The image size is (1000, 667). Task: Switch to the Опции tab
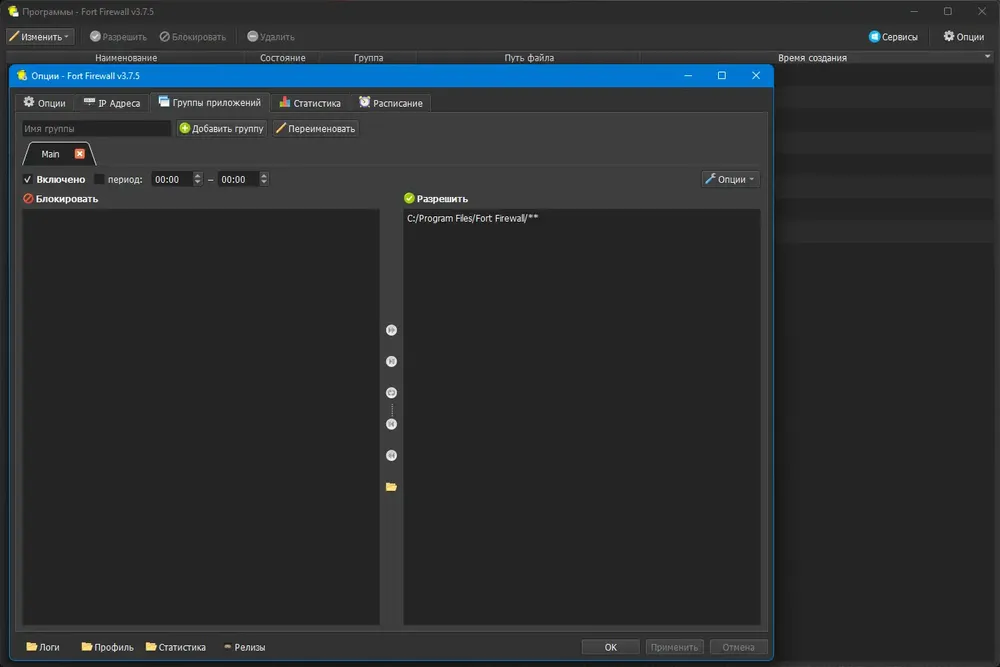point(45,103)
